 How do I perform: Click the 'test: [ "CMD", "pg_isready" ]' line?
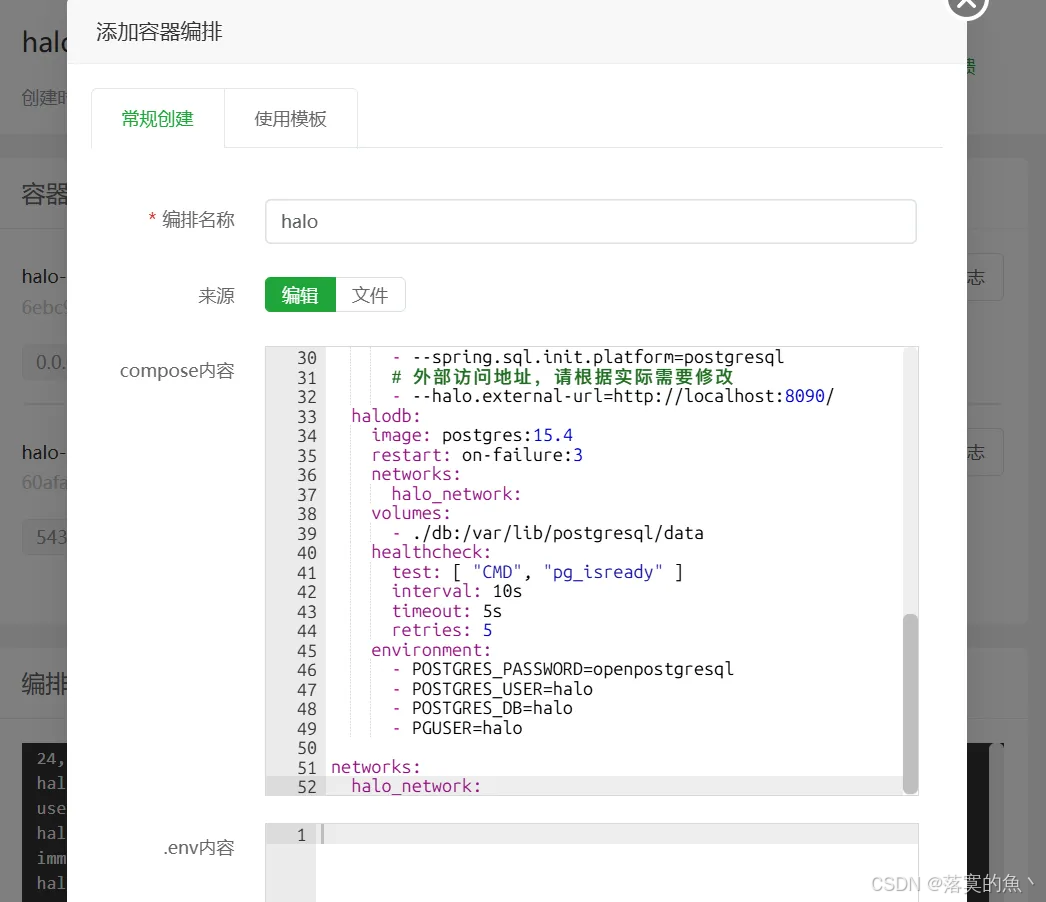(537, 572)
